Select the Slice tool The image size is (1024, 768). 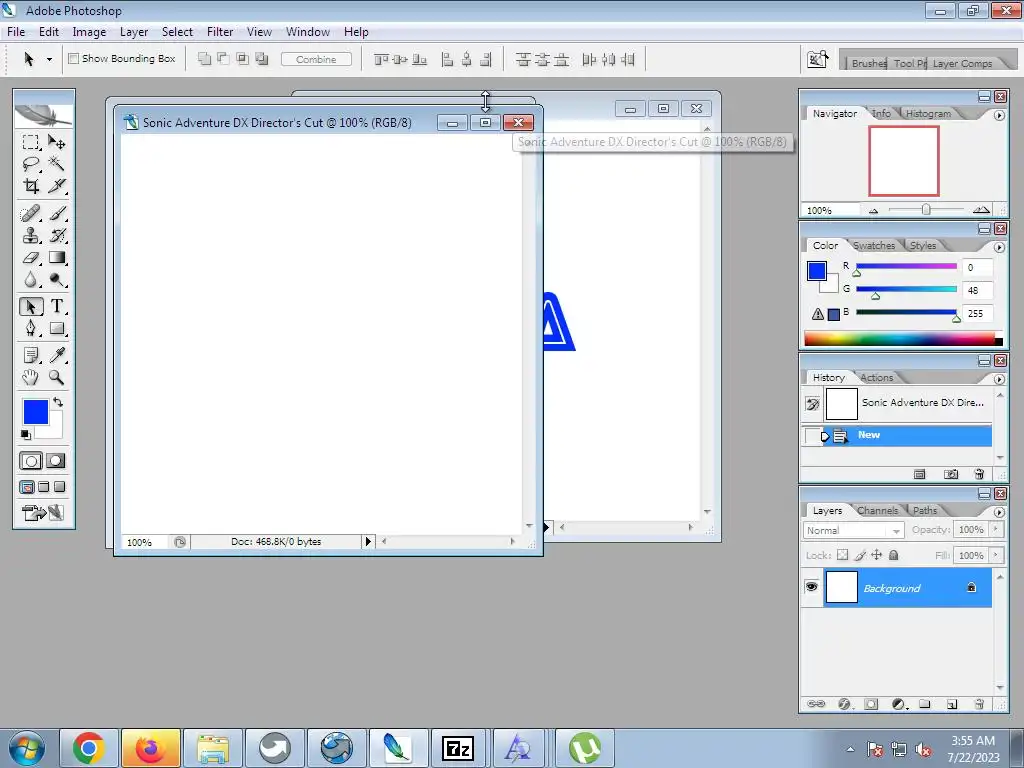tap(57, 185)
